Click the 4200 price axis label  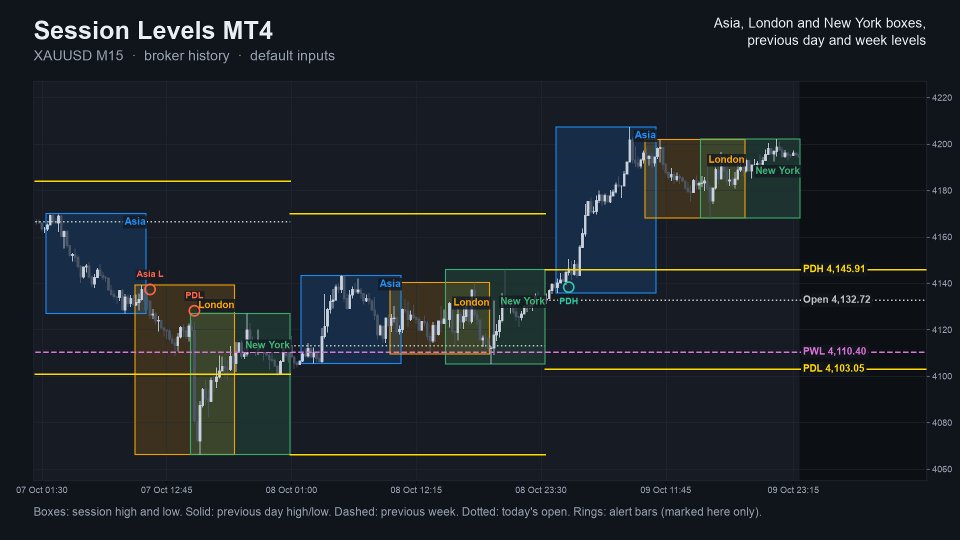942,144
